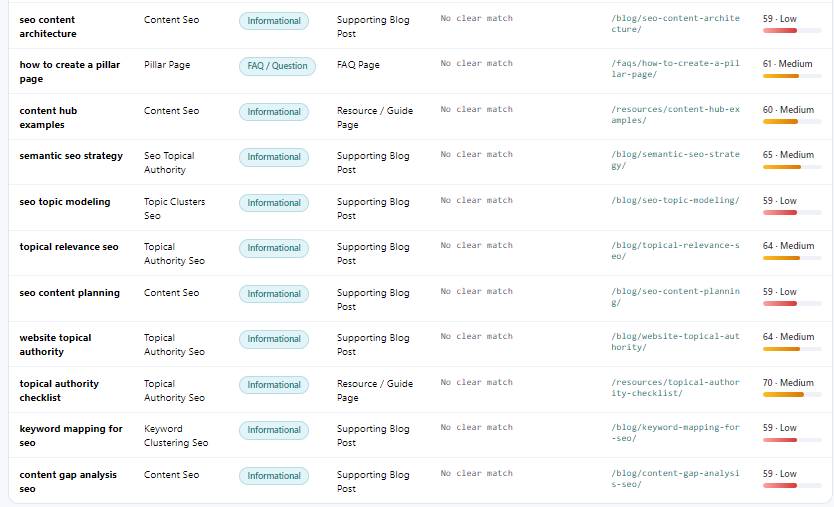This screenshot has height=507, width=834.
Task: Click Informational badge for seo content architecture
Action: pos(274,21)
